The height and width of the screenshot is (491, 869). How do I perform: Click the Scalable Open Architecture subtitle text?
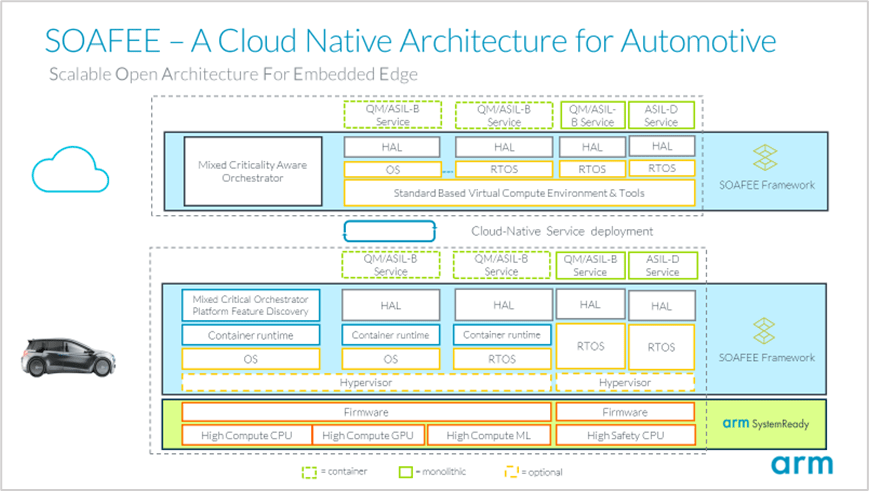pos(233,75)
